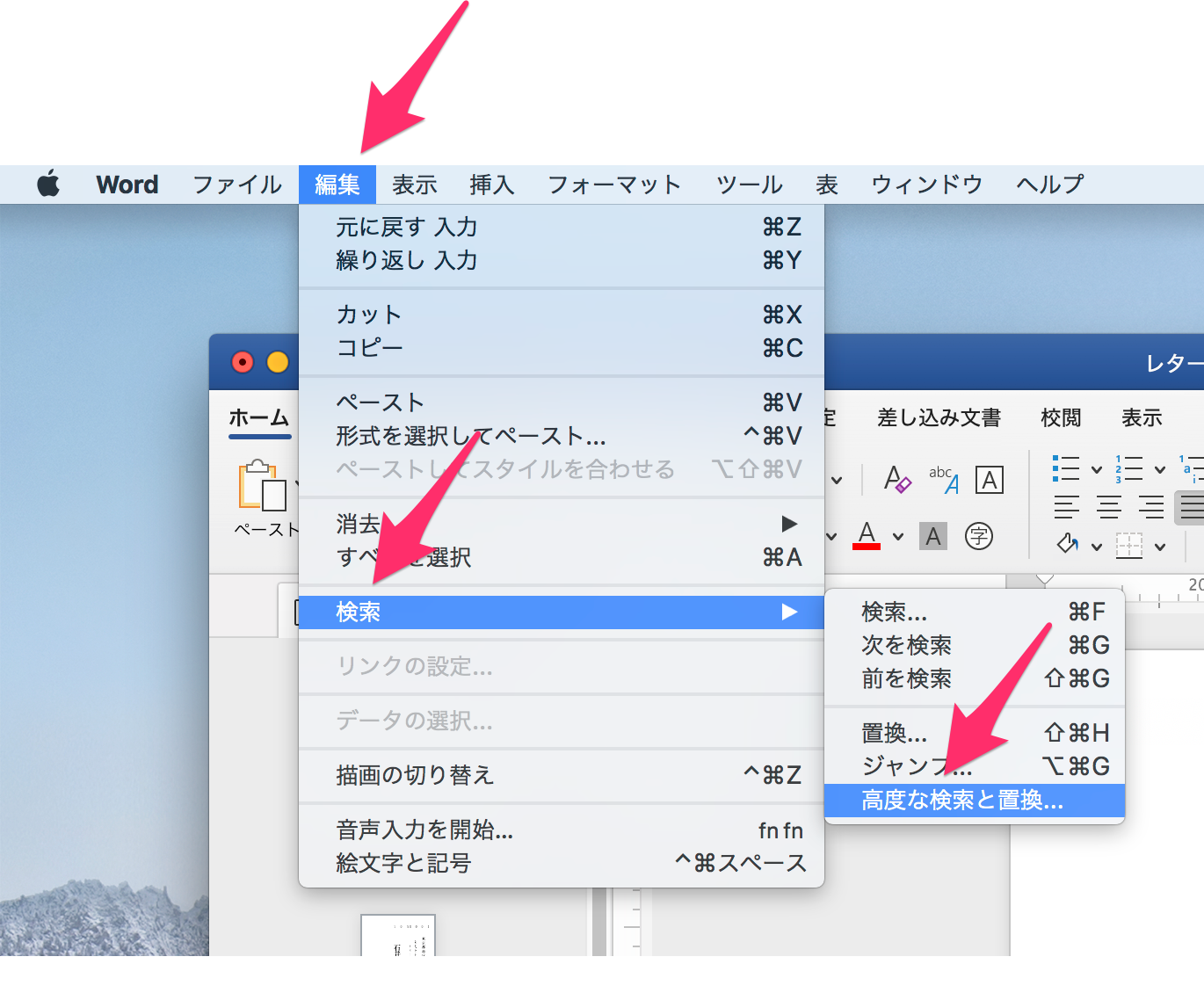Minimize the document with yellow button
This screenshot has height=993, width=1204.
click(x=278, y=362)
